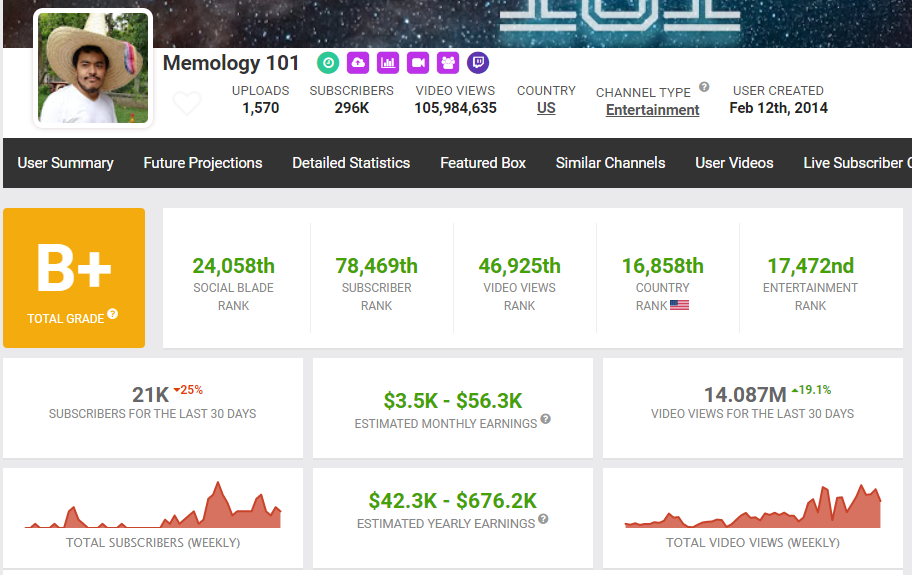912x575 pixels.
Task: Click the Total Video Views weekly chart
Action: pos(753,506)
